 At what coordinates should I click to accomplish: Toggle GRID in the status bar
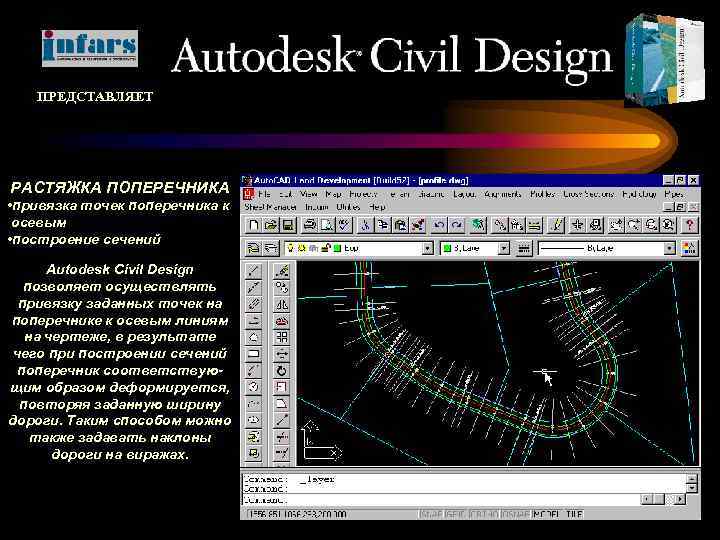tap(455, 514)
